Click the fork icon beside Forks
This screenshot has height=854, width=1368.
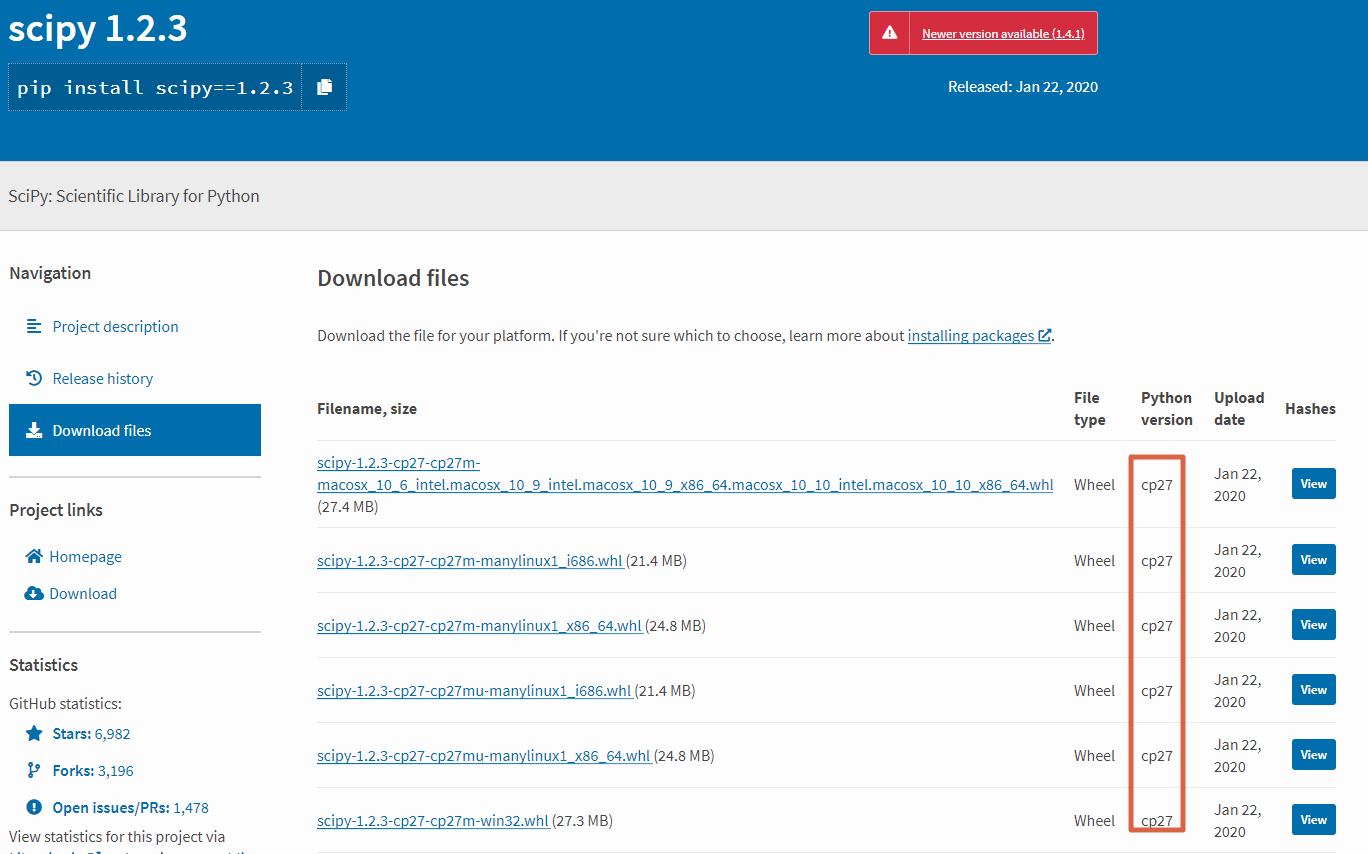34,771
